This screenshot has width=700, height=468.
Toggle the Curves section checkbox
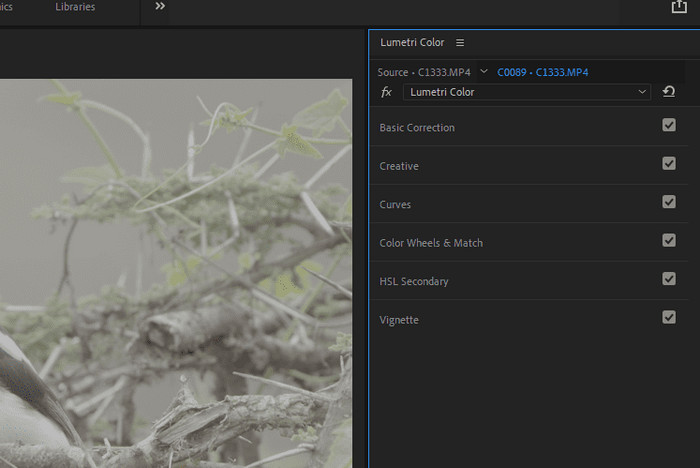pyautogui.click(x=669, y=202)
